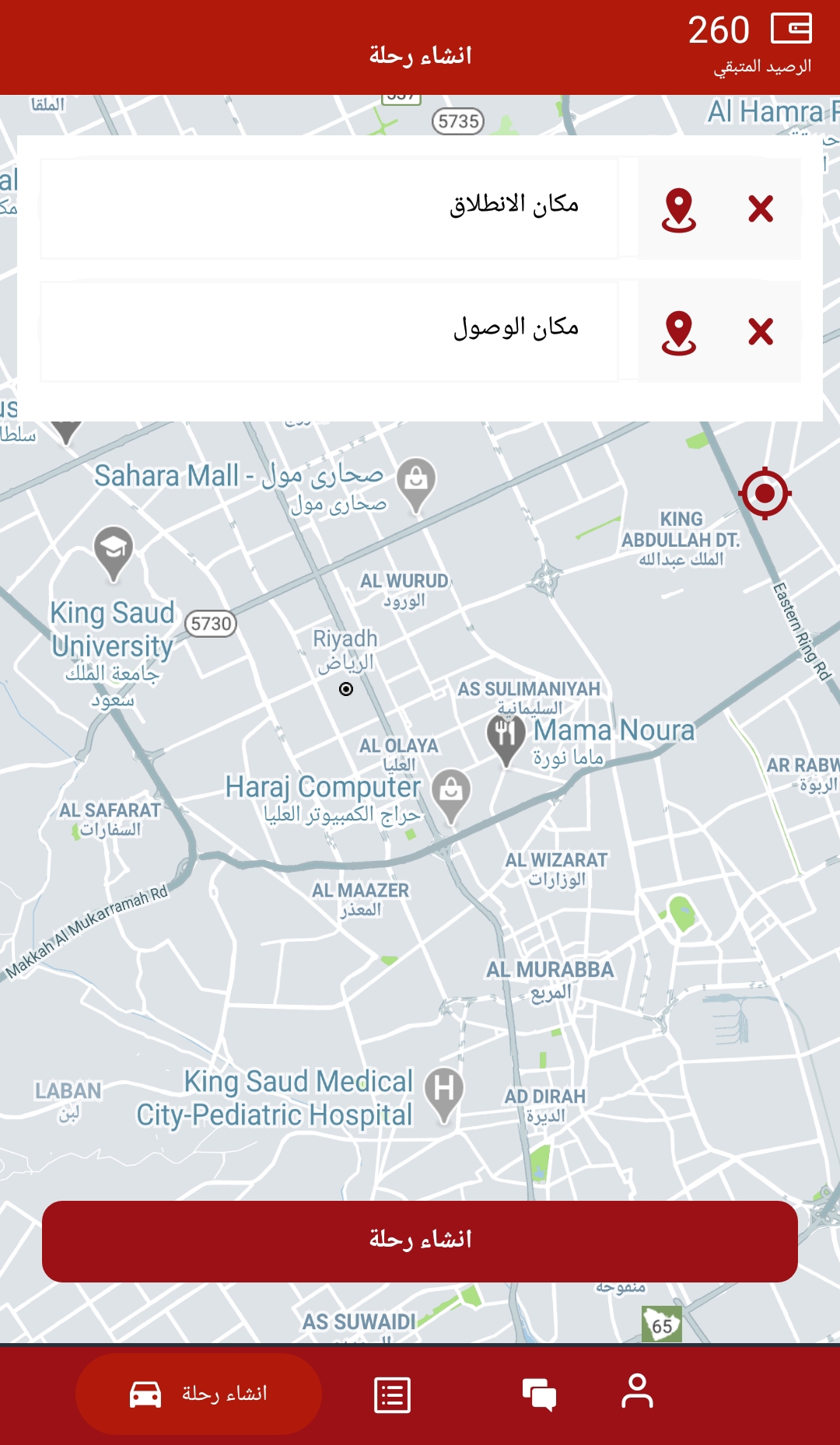Select King Saud Medical City hospital marker
The height and width of the screenshot is (1445, 840).
click(x=444, y=1093)
